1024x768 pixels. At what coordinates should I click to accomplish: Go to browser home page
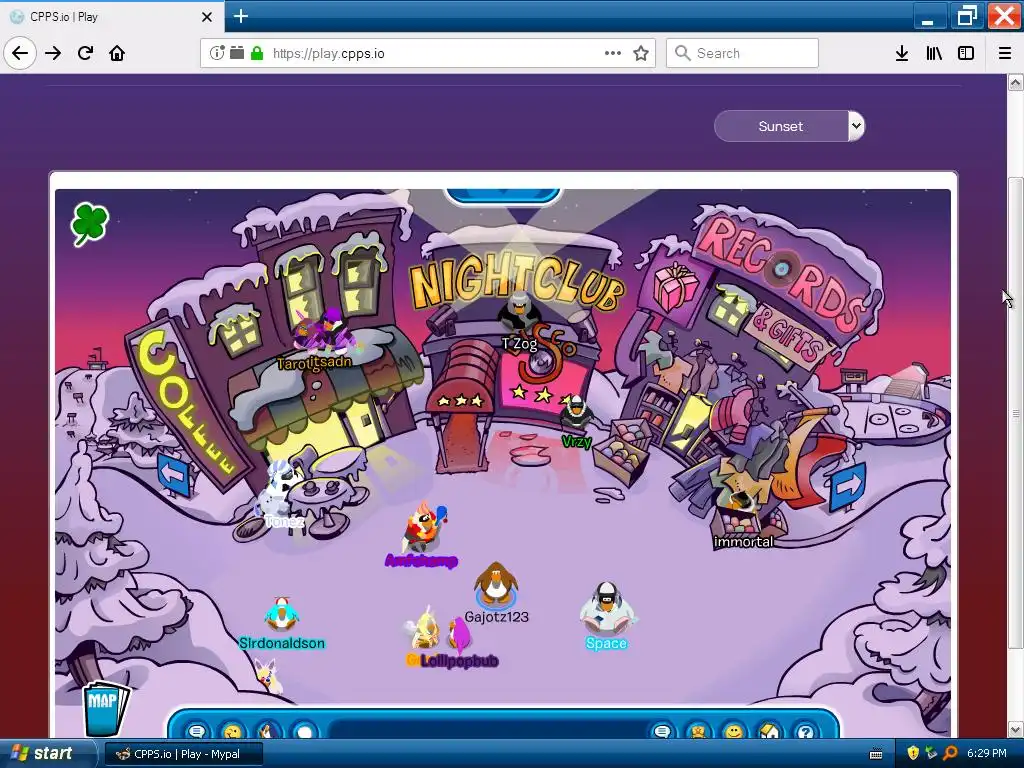click(117, 53)
